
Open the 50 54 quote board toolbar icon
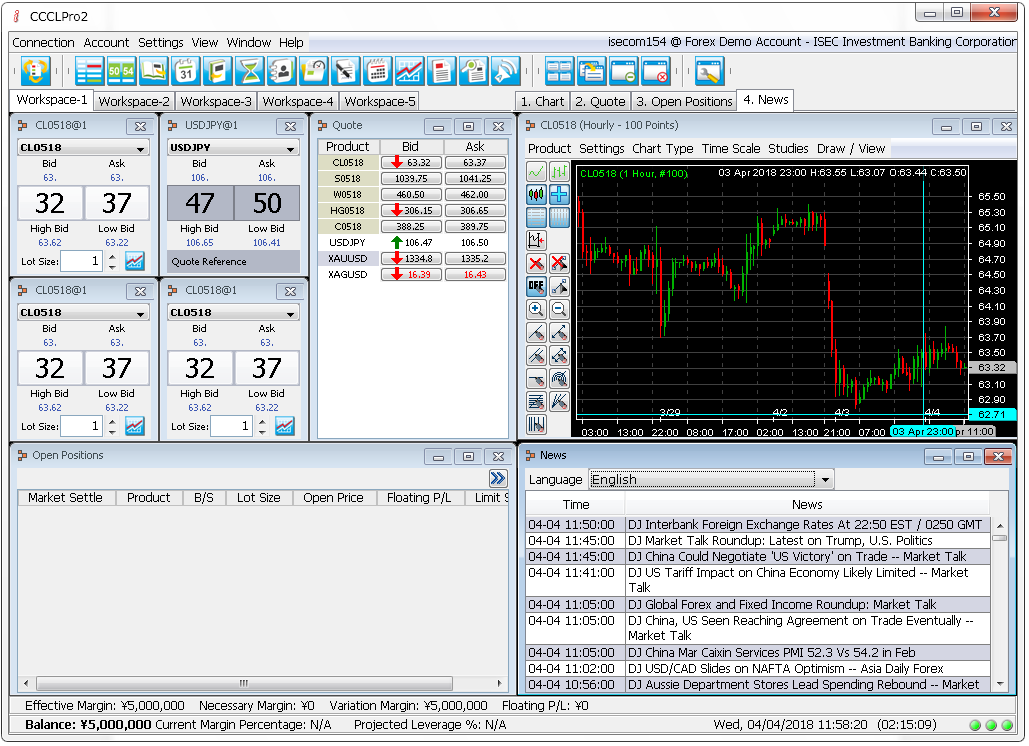pyautogui.click(x=121, y=71)
